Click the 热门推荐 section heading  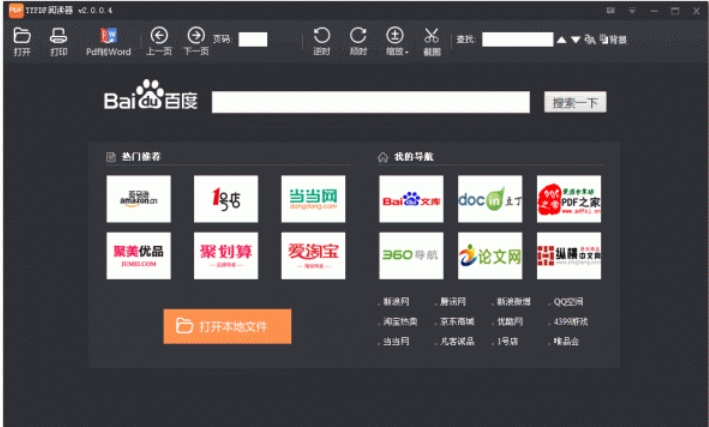tap(141, 157)
